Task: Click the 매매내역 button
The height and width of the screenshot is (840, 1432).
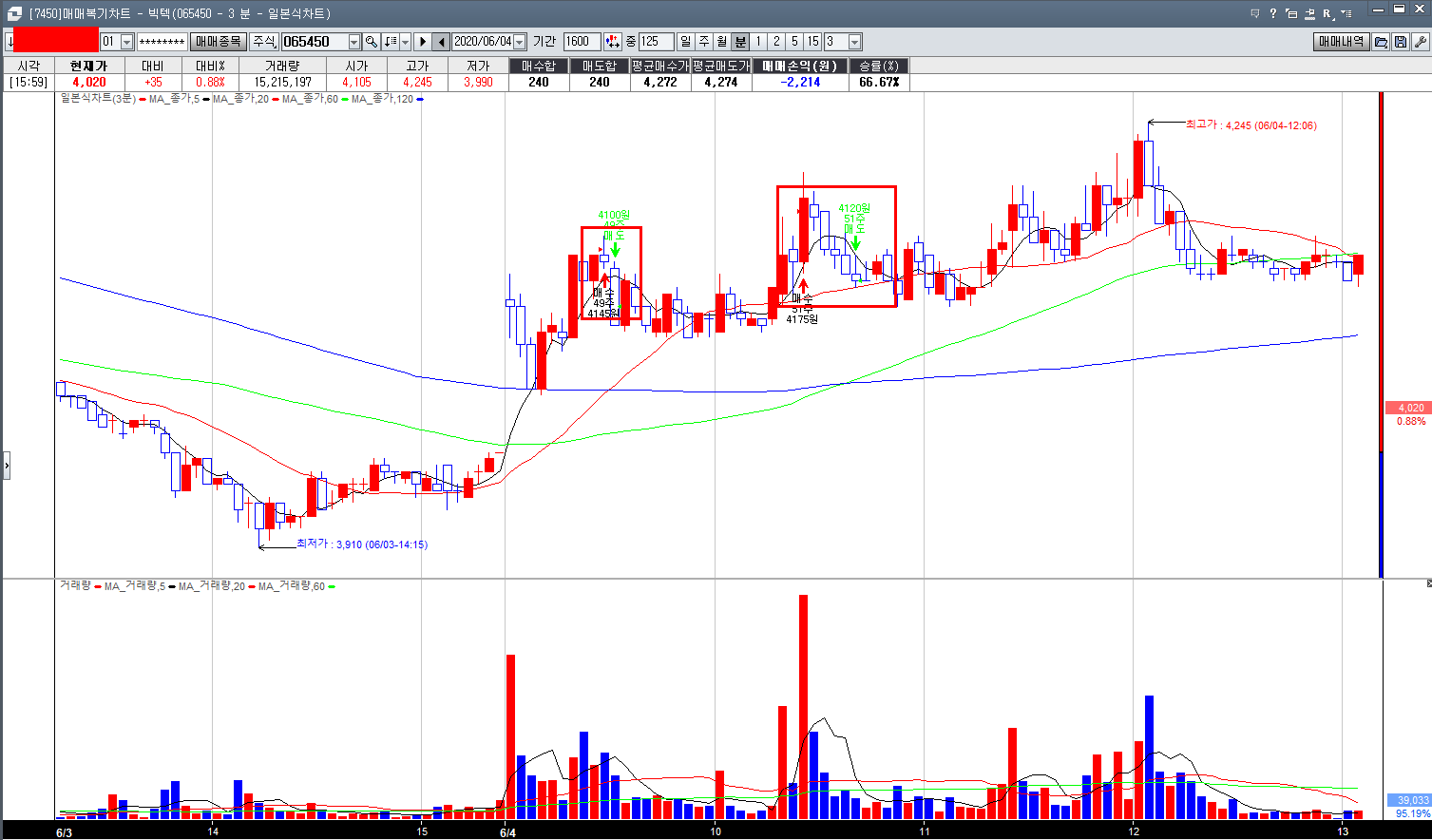Action: 1342,42
